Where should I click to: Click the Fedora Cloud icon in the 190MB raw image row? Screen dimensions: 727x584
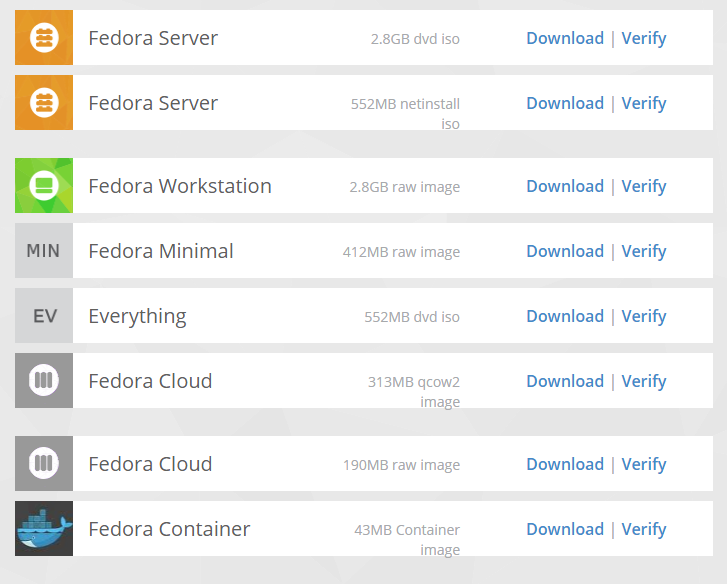44,463
